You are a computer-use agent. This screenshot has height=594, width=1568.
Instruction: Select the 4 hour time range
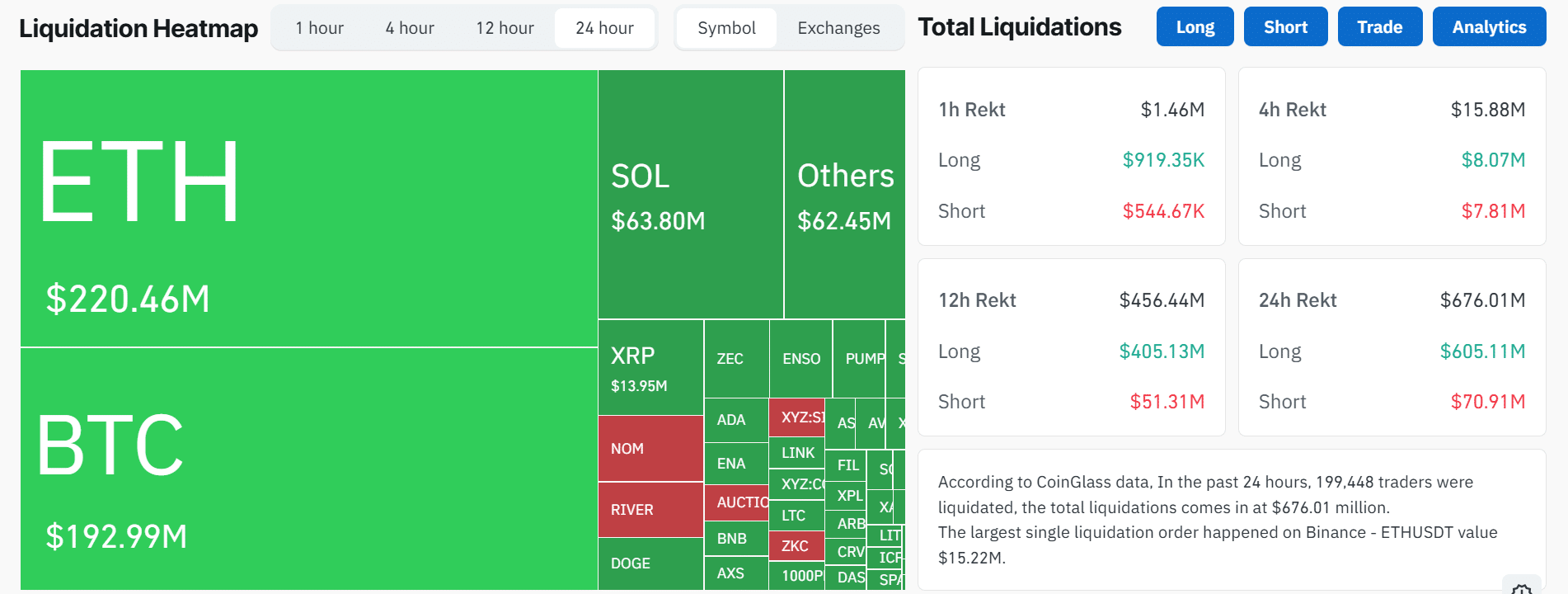point(408,27)
